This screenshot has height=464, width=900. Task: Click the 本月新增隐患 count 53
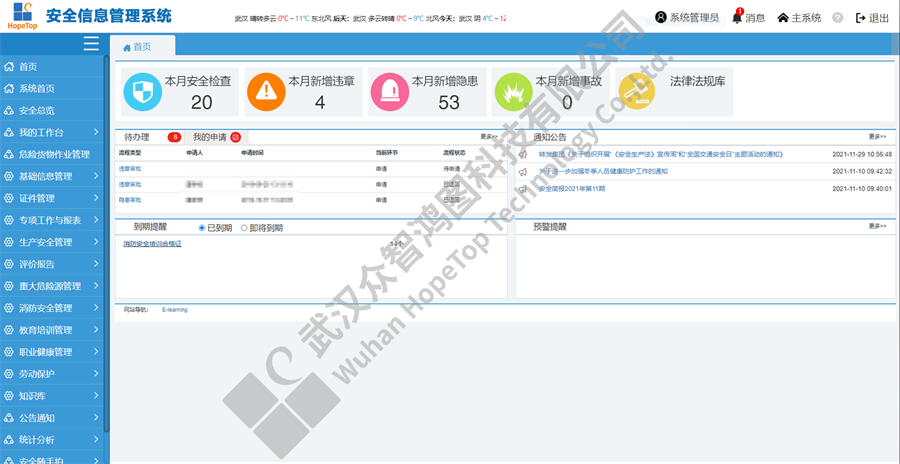(449, 102)
